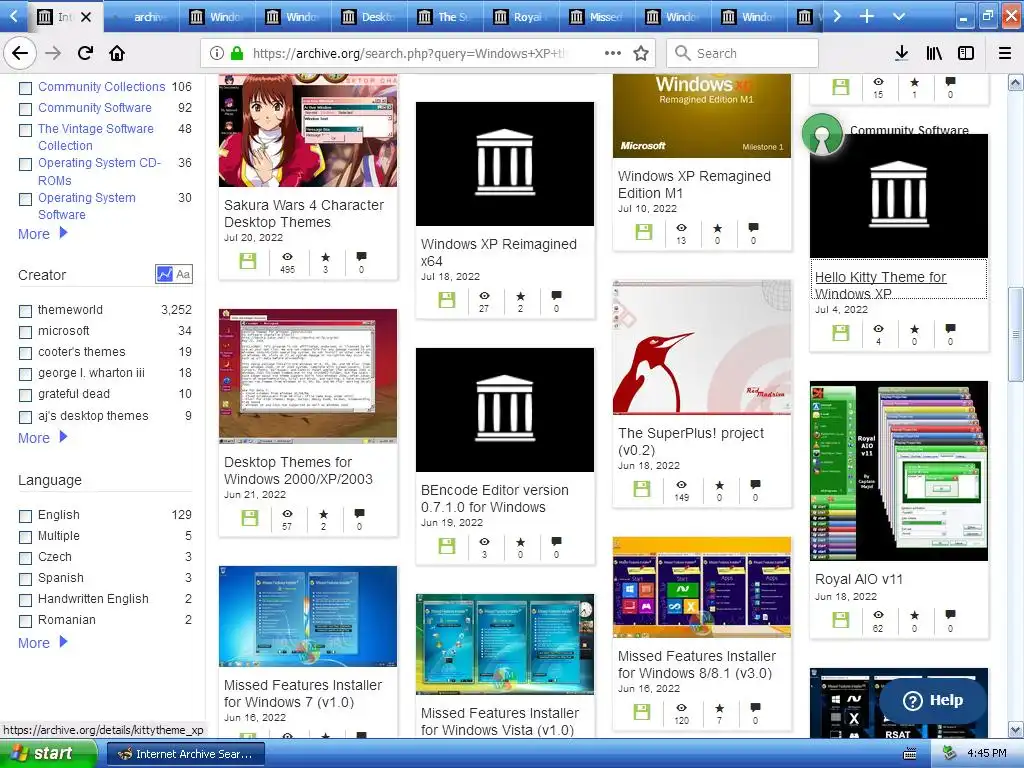1024x768 pixels.
Task: Switch Creator facet to graph view
Action: click(x=164, y=274)
